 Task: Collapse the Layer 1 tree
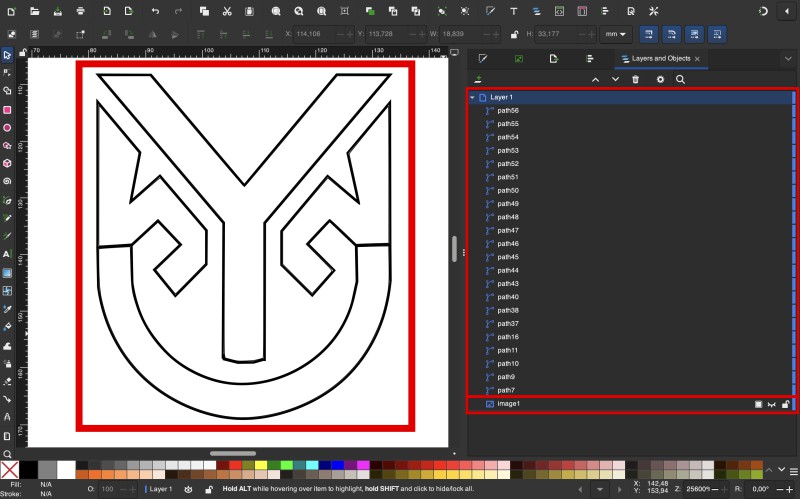pyautogui.click(x=472, y=97)
